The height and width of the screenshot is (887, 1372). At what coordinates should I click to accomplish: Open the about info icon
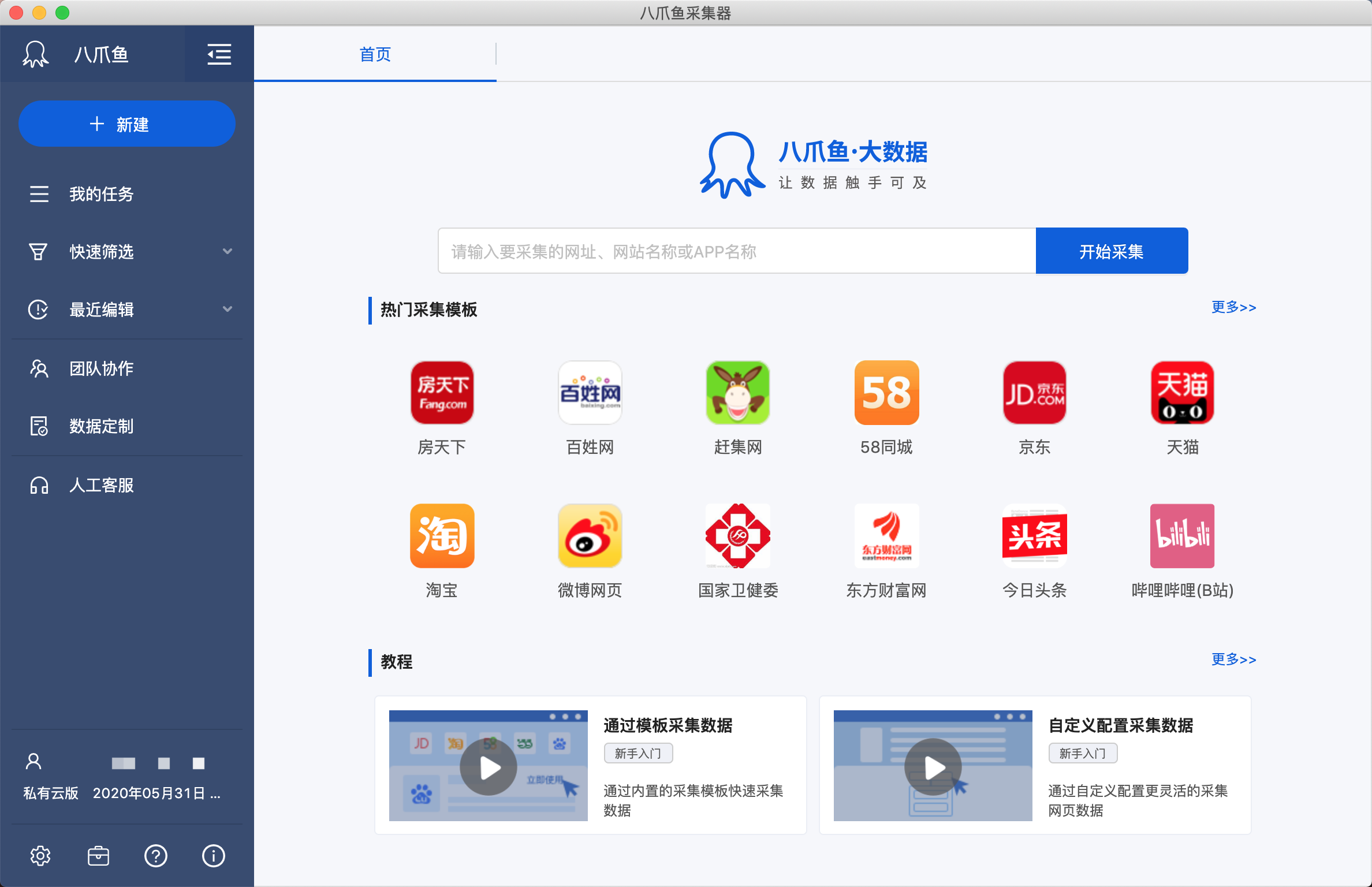(214, 856)
